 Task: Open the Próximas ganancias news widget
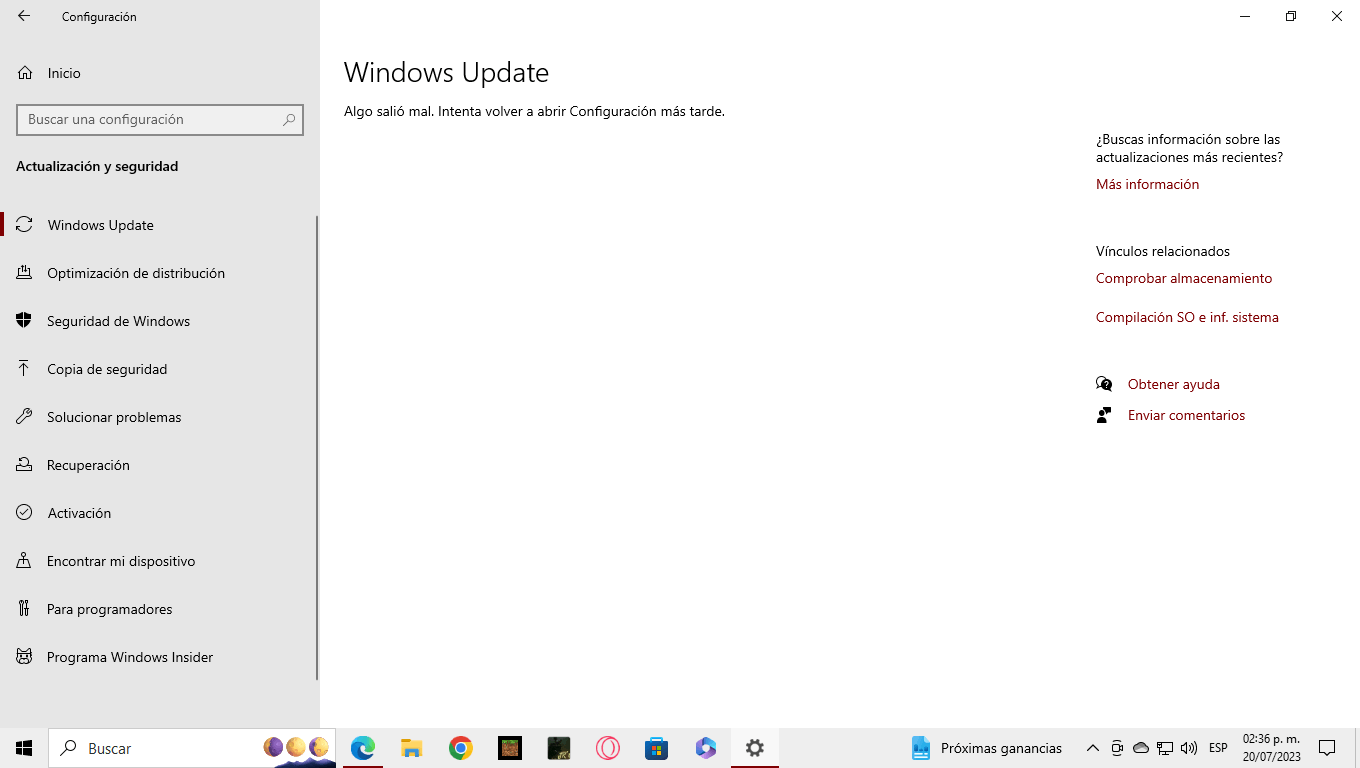pyautogui.click(x=986, y=748)
